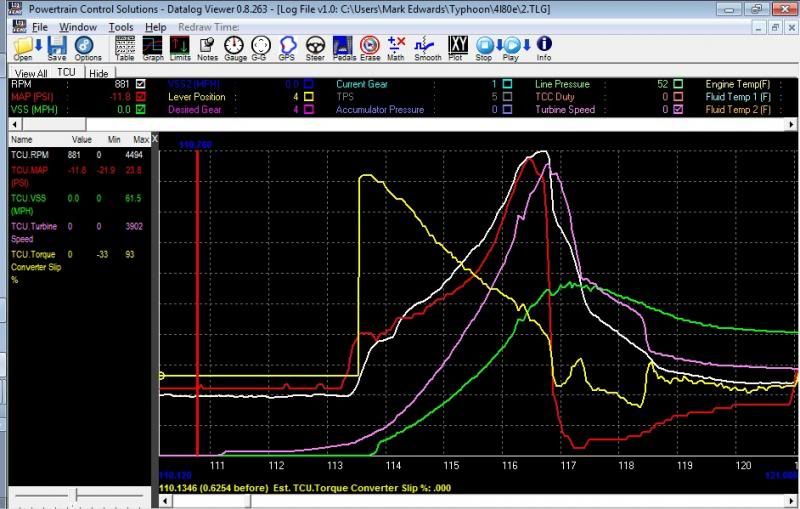Enable the Line Pressure checkbox
Image resolution: width=800 pixels, height=509 pixels.
point(678,84)
